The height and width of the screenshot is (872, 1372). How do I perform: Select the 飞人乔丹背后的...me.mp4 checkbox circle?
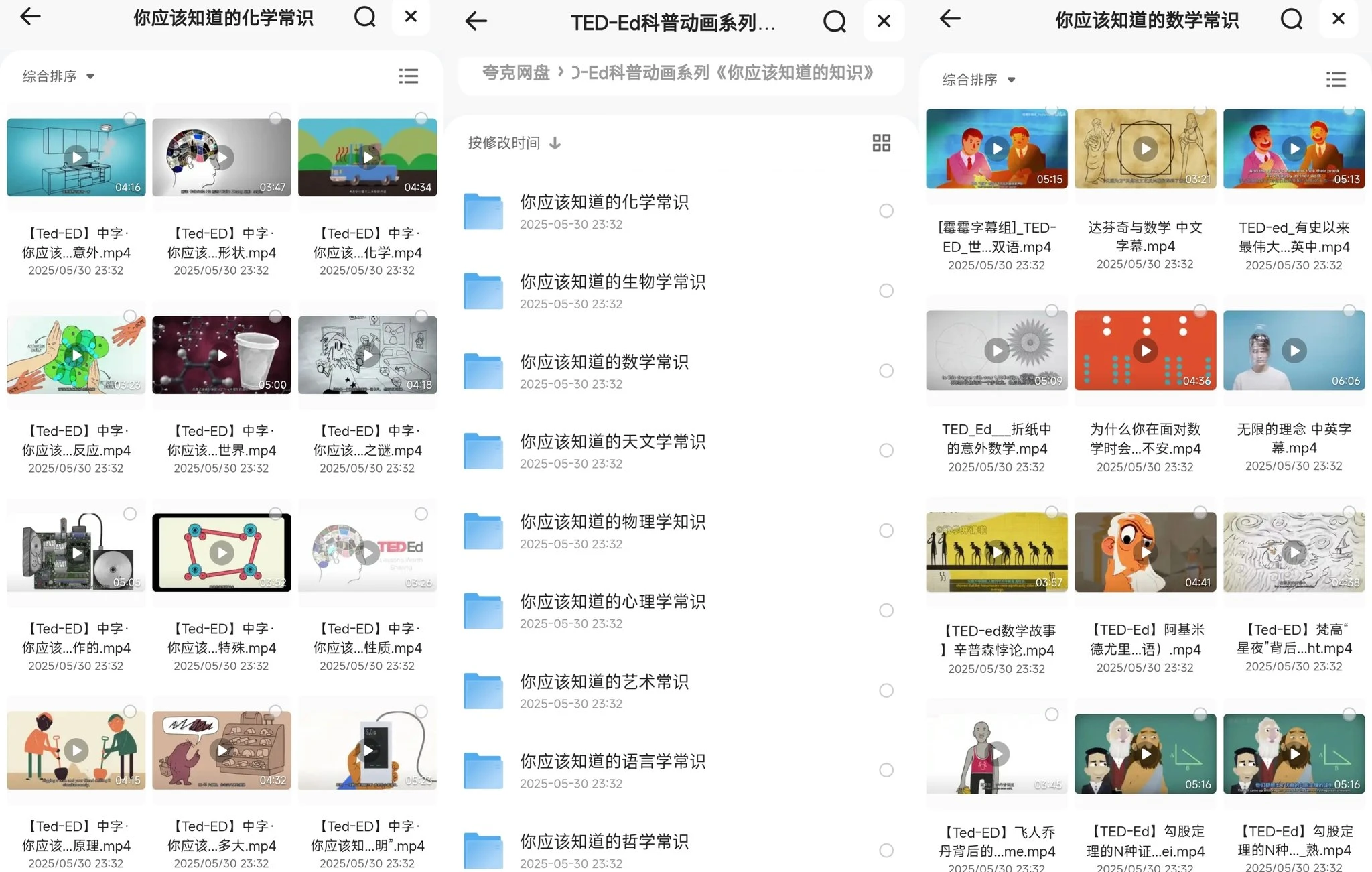click(x=1052, y=714)
